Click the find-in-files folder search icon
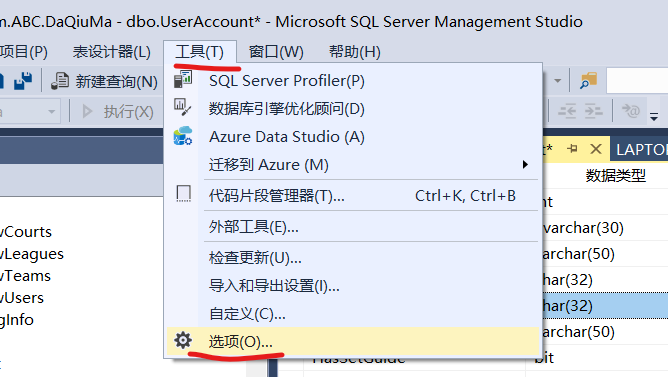Screen dimensions: 668x377 point(589,81)
